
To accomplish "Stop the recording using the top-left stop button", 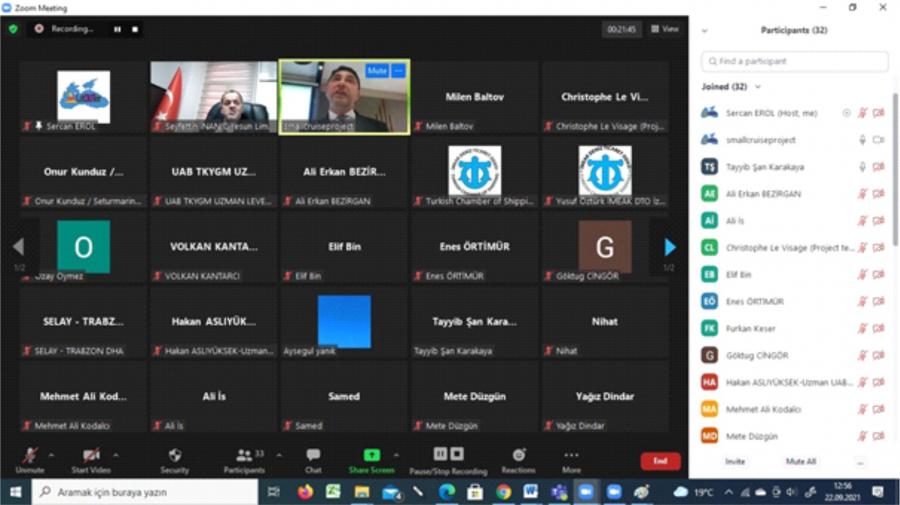I will coord(135,29).
